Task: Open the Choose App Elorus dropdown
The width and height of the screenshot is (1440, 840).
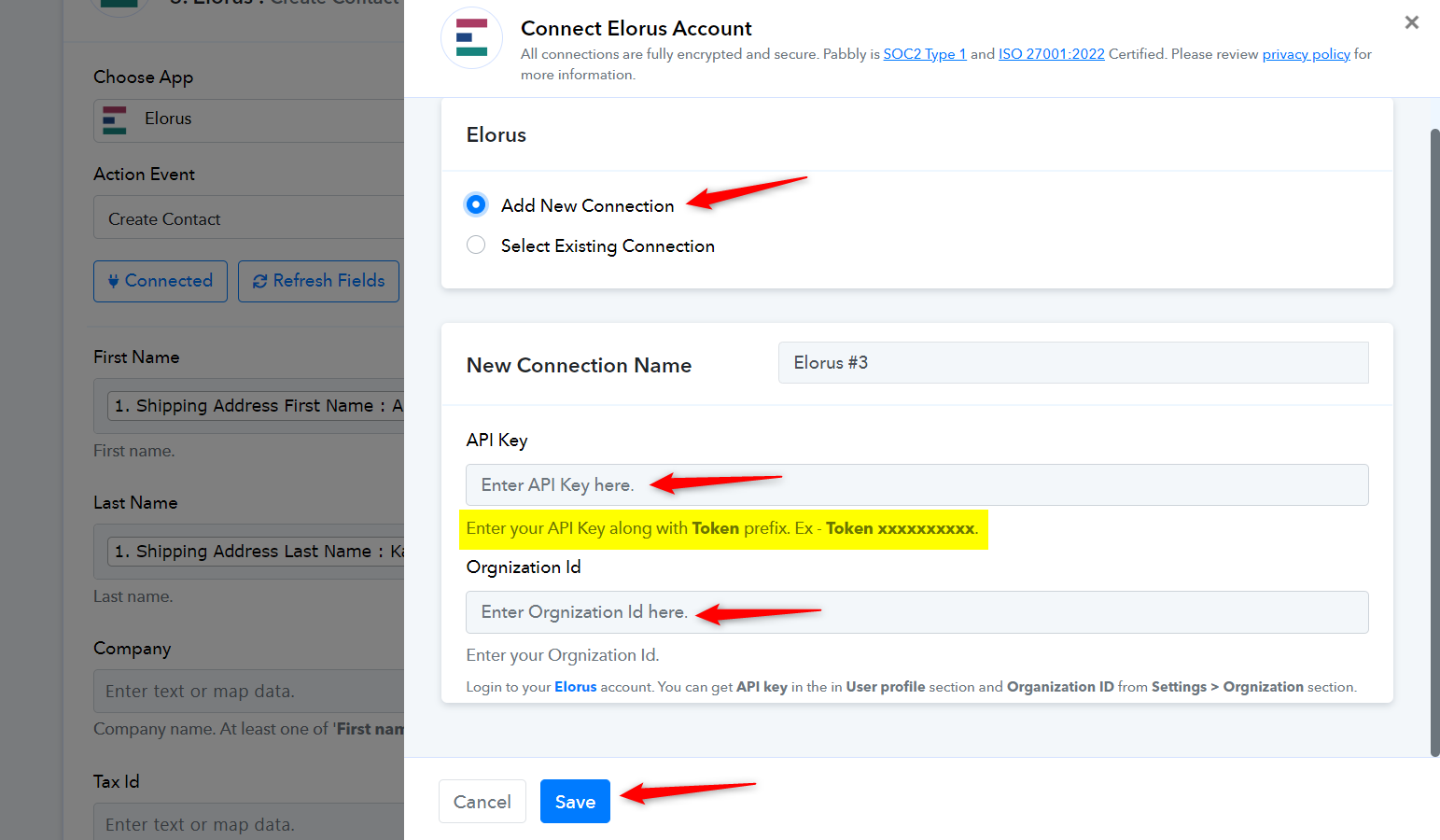Action: point(249,120)
